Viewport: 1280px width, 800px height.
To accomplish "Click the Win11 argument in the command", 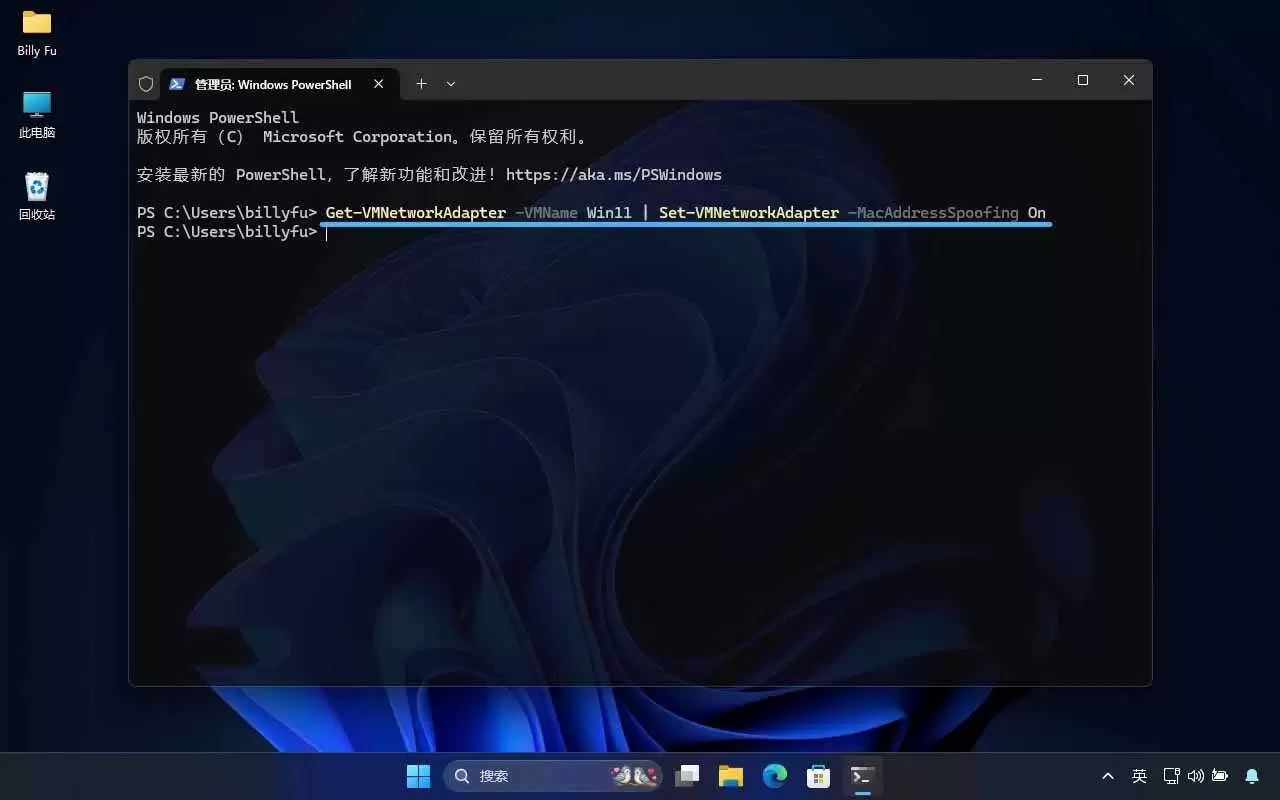I will (x=609, y=213).
